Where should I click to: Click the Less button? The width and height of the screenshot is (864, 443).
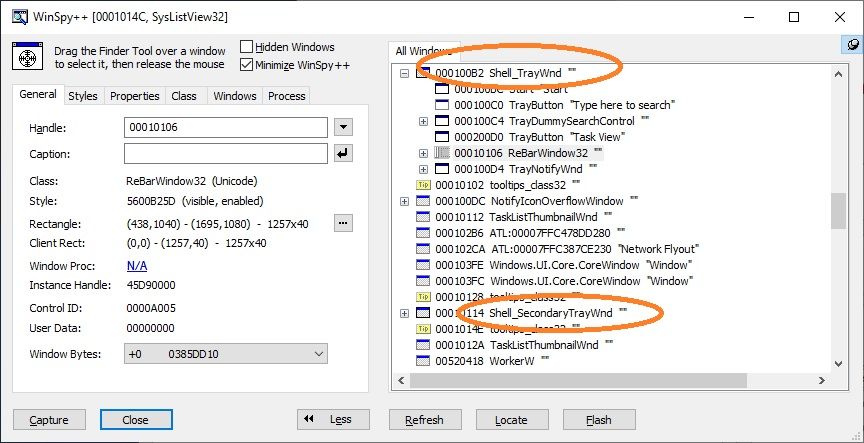point(333,420)
